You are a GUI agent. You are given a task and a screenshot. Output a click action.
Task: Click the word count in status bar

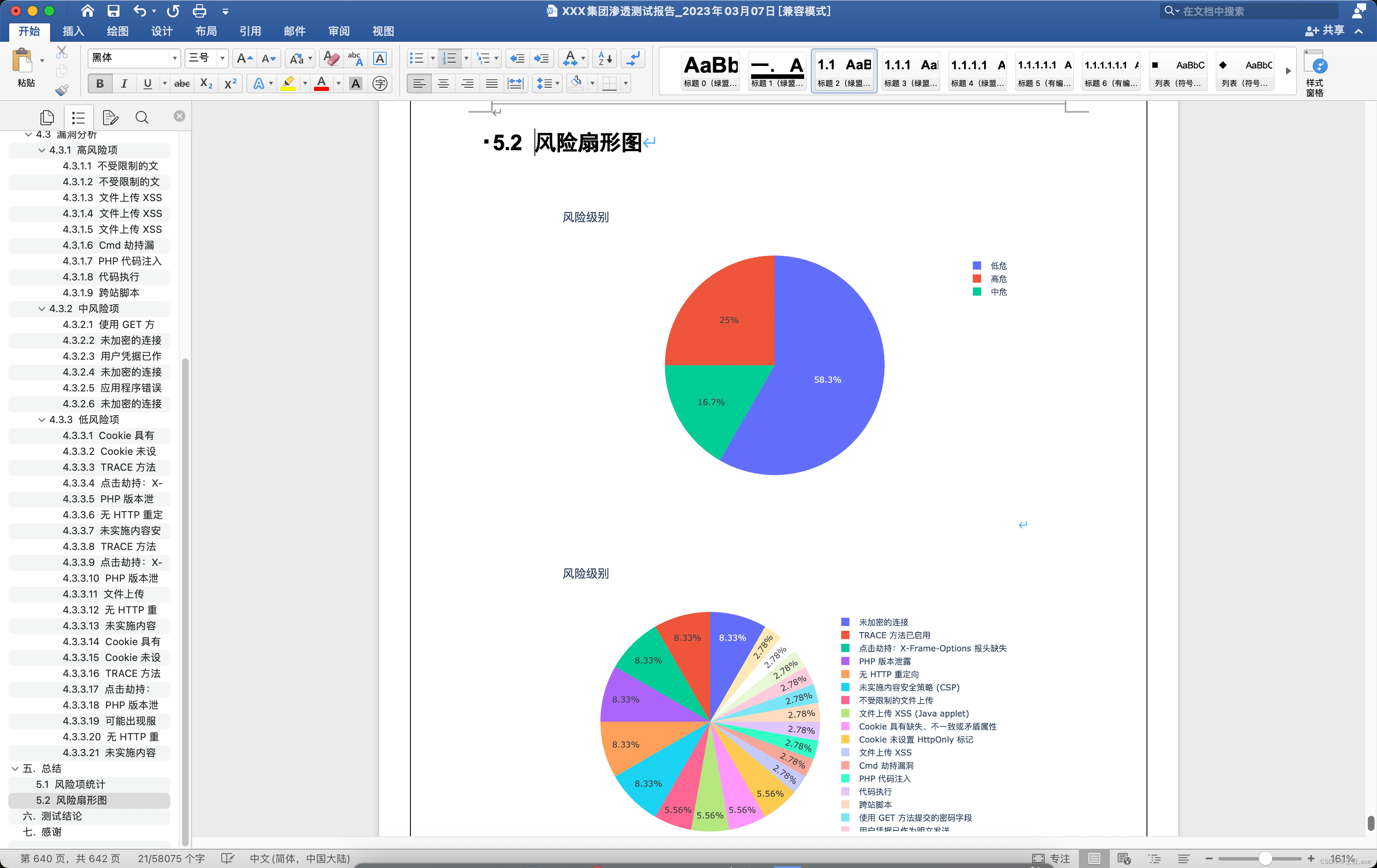click(x=171, y=858)
